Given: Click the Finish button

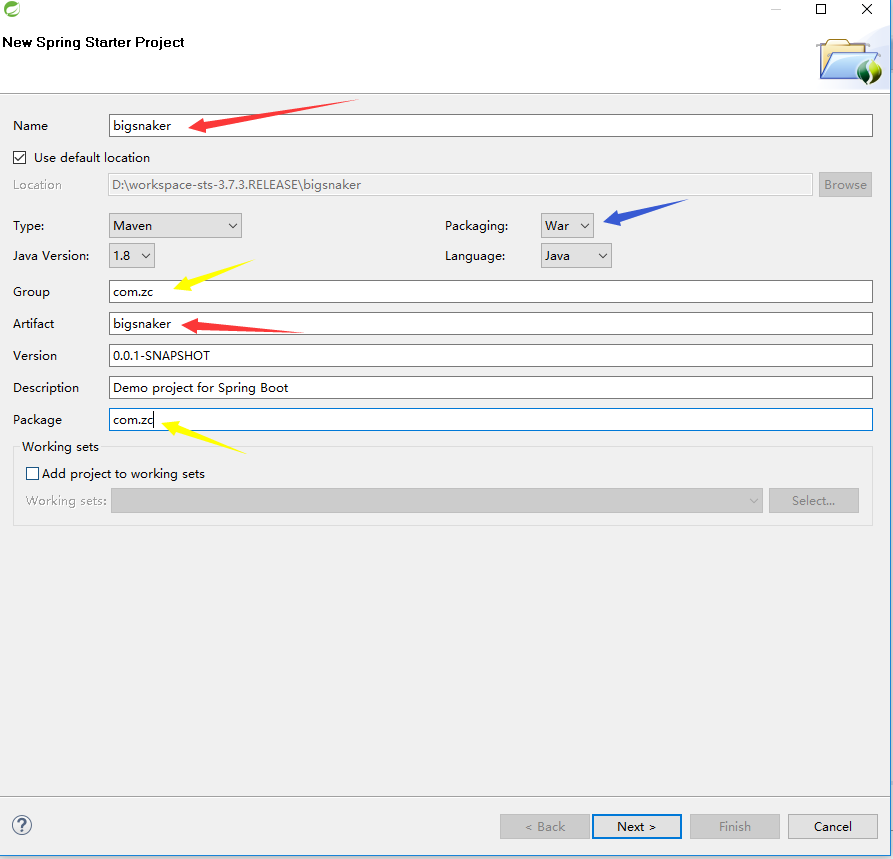Looking at the screenshot, I should 735,827.
